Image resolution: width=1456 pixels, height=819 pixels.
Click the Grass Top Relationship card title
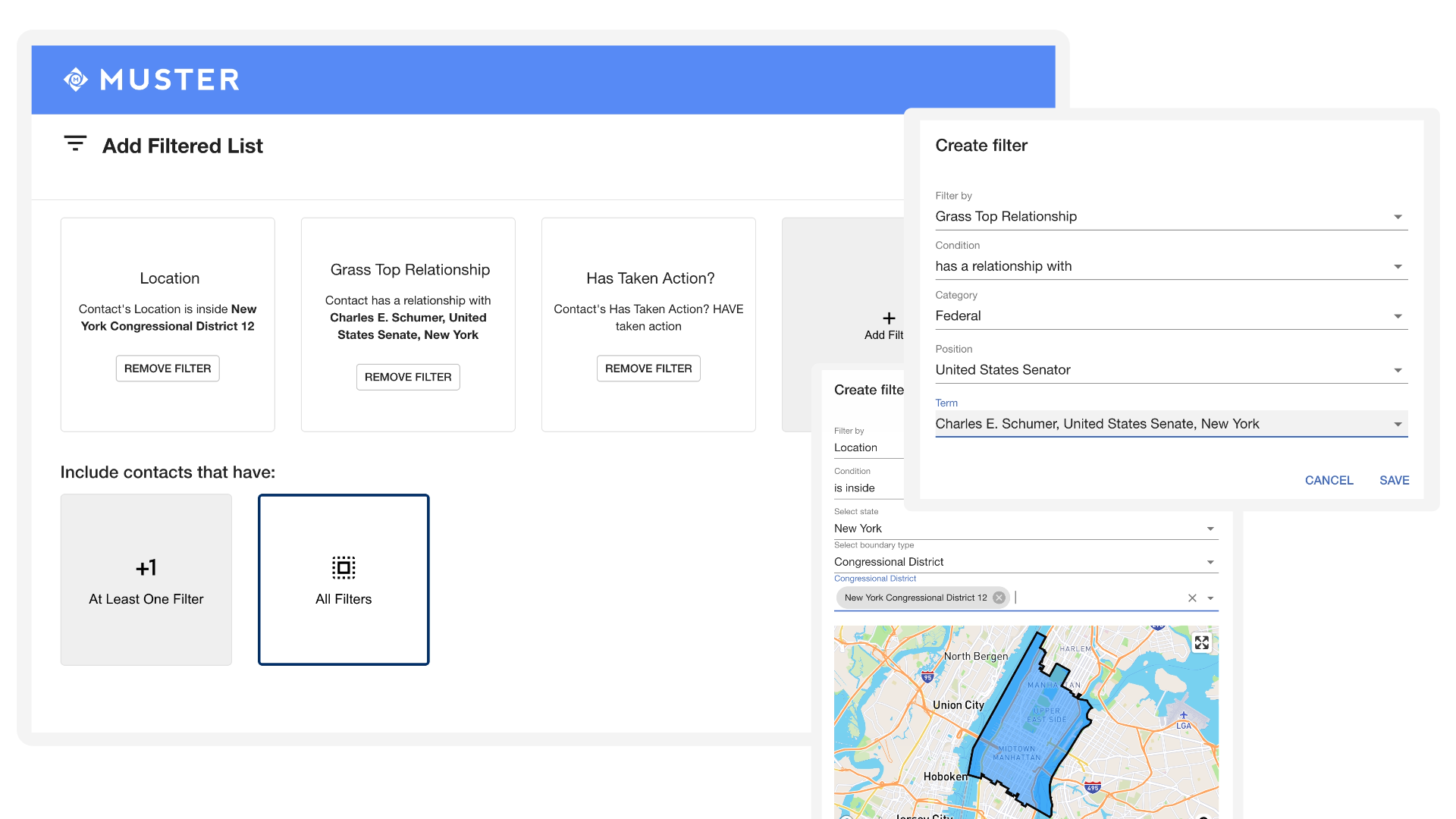(410, 270)
